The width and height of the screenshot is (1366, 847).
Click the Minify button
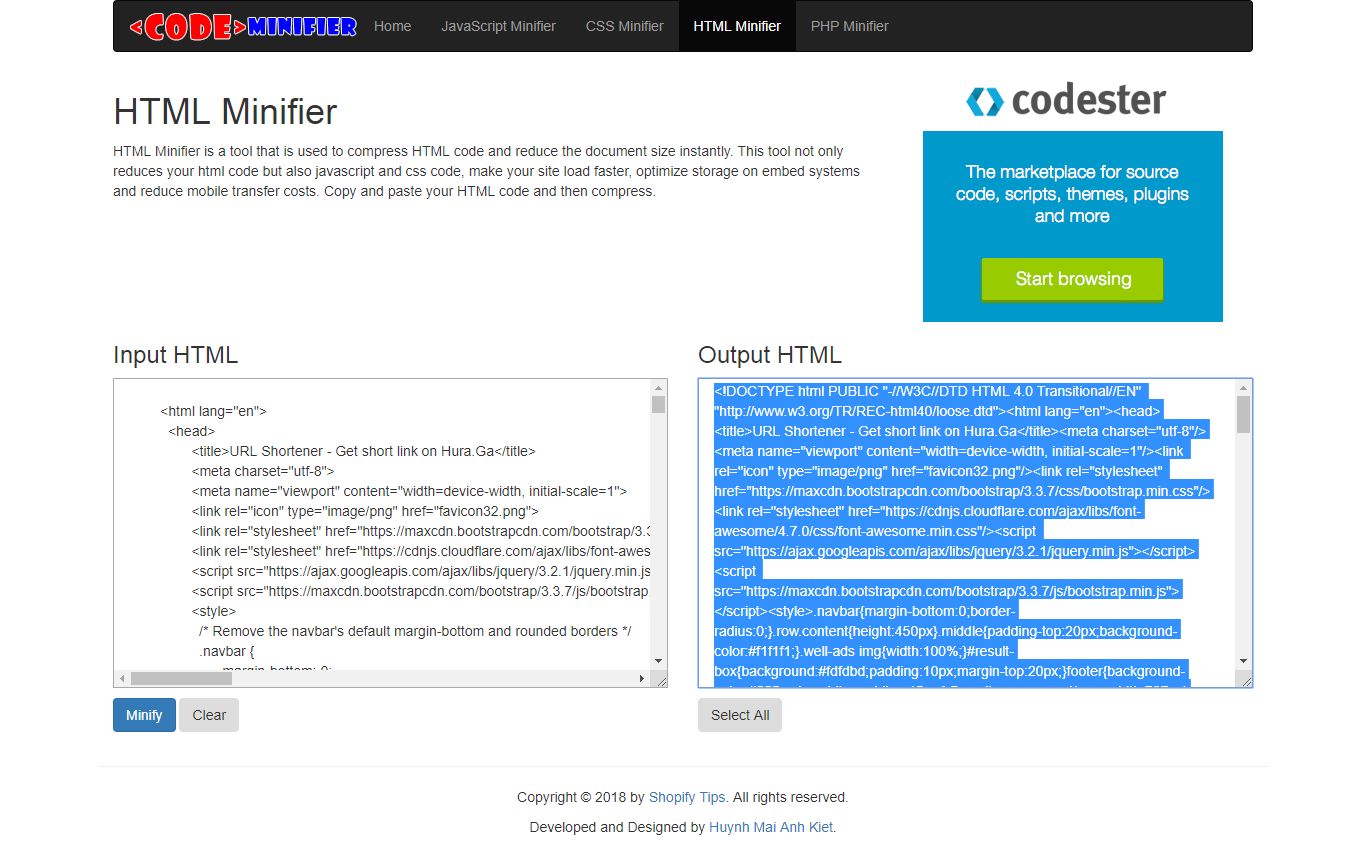[x=144, y=715]
